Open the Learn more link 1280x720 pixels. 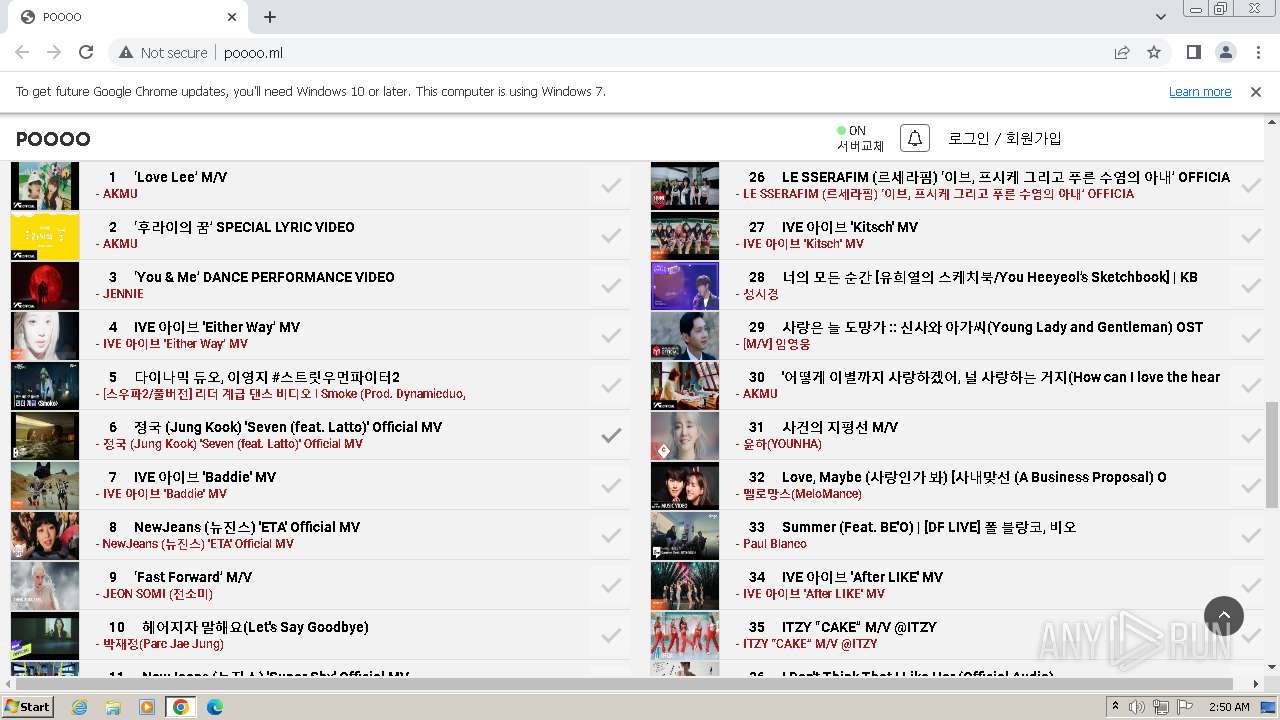pos(1200,92)
